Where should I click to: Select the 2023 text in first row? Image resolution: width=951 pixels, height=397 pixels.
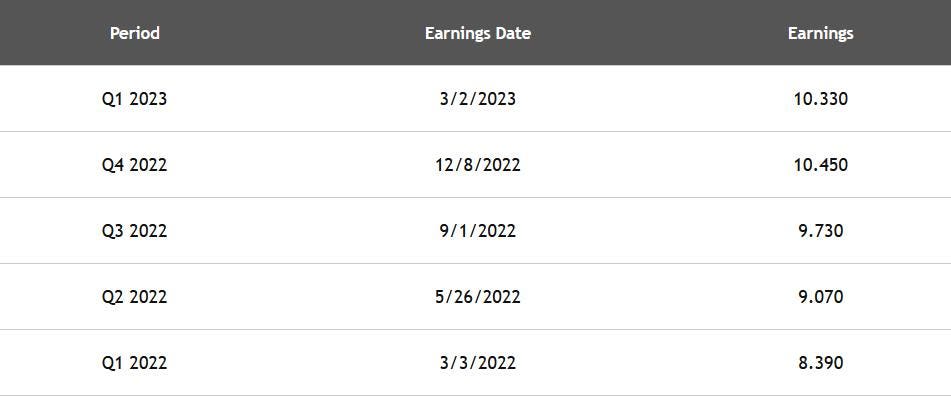(x=148, y=99)
